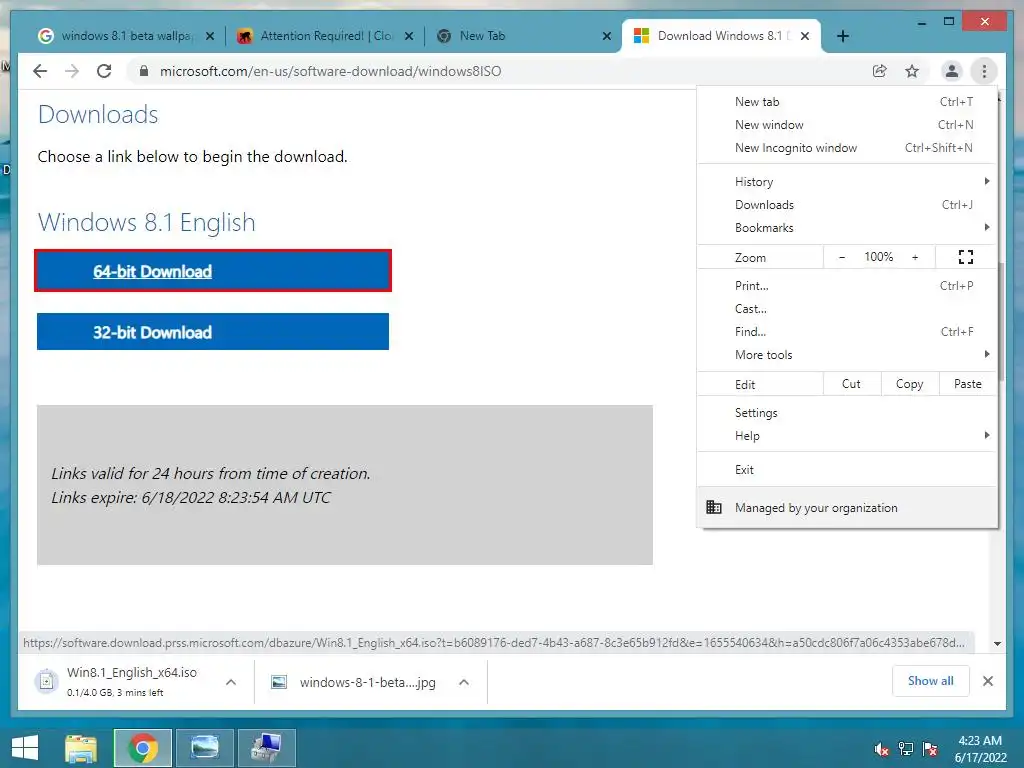Choose New tab from the menu
Image resolution: width=1024 pixels, height=768 pixels.
click(847, 102)
